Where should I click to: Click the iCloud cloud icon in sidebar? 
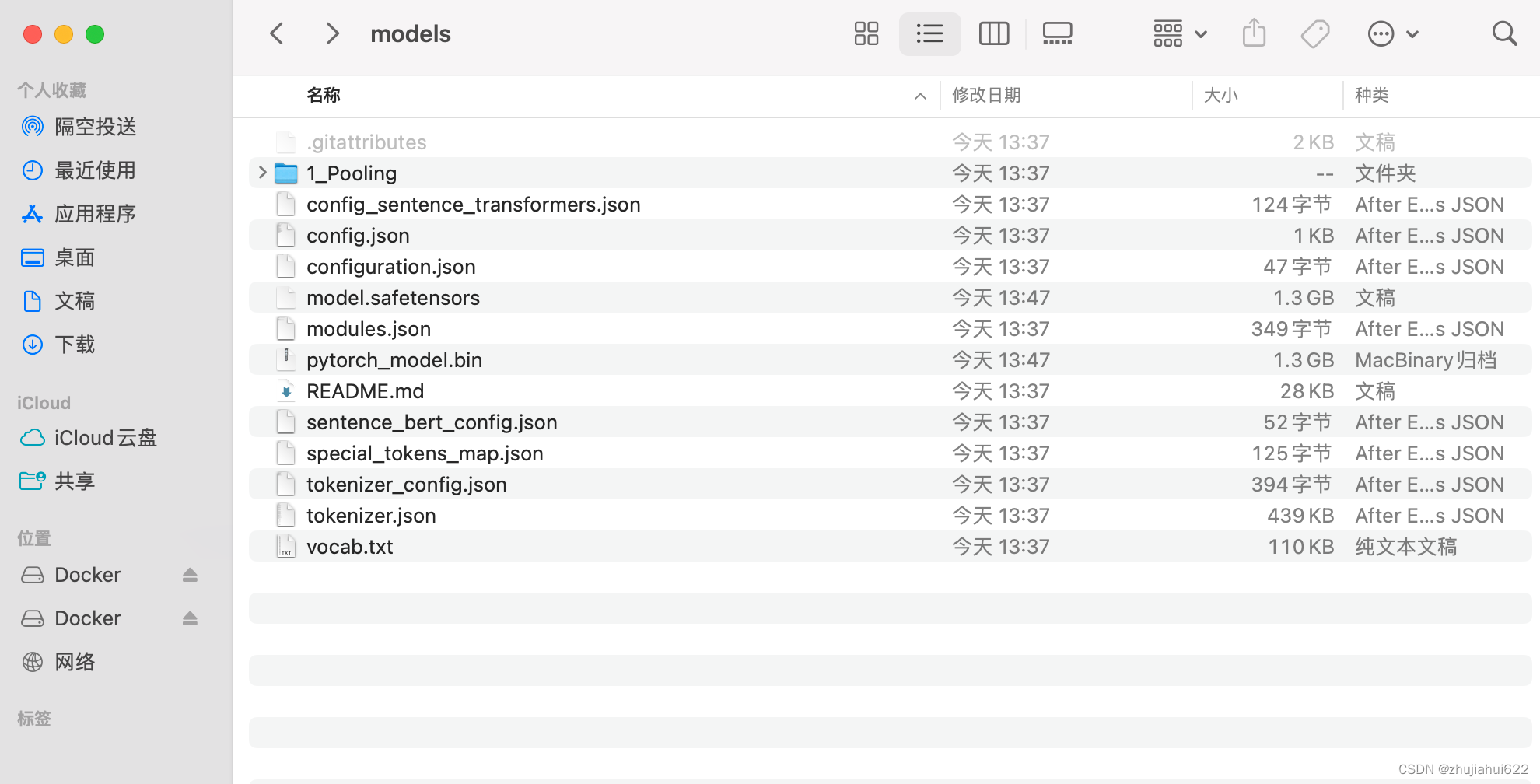pyautogui.click(x=33, y=438)
